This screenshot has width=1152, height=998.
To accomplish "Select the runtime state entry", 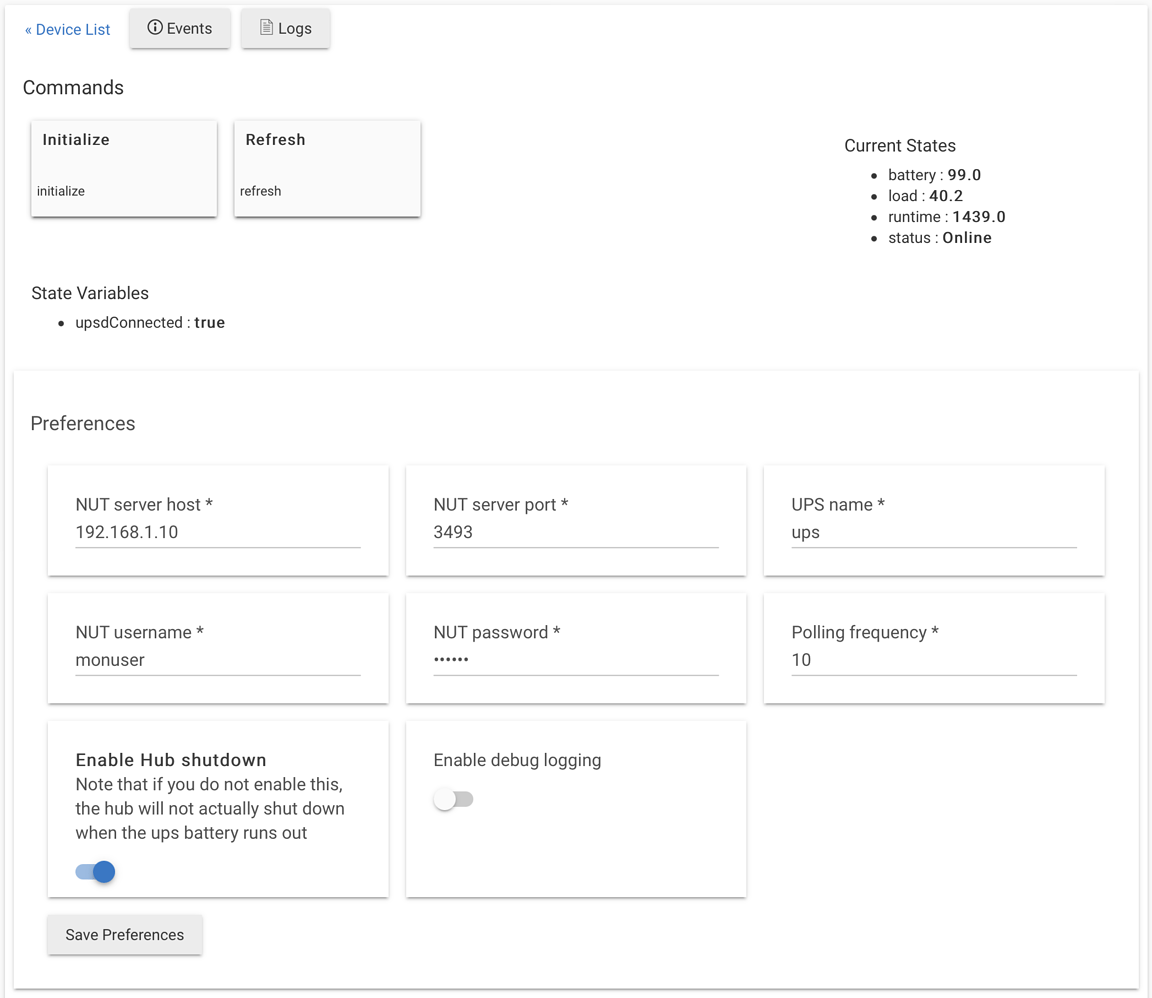I will coord(946,217).
